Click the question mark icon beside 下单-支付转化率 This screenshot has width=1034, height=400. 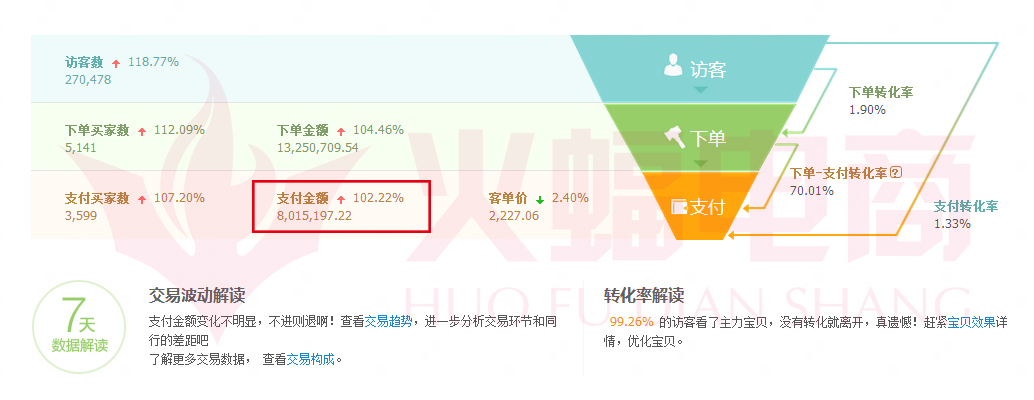coord(896,173)
